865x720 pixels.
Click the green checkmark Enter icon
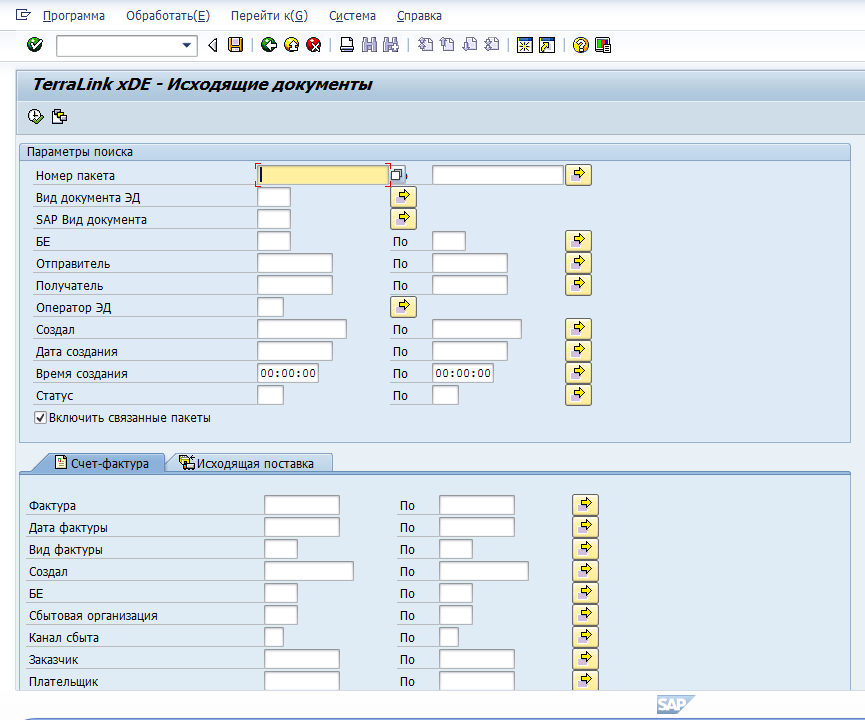(35, 45)
